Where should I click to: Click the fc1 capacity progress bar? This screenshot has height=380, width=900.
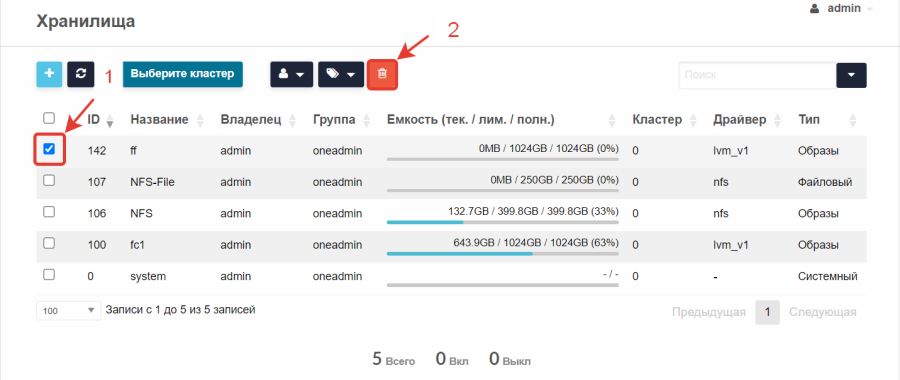tap(503, 253)
